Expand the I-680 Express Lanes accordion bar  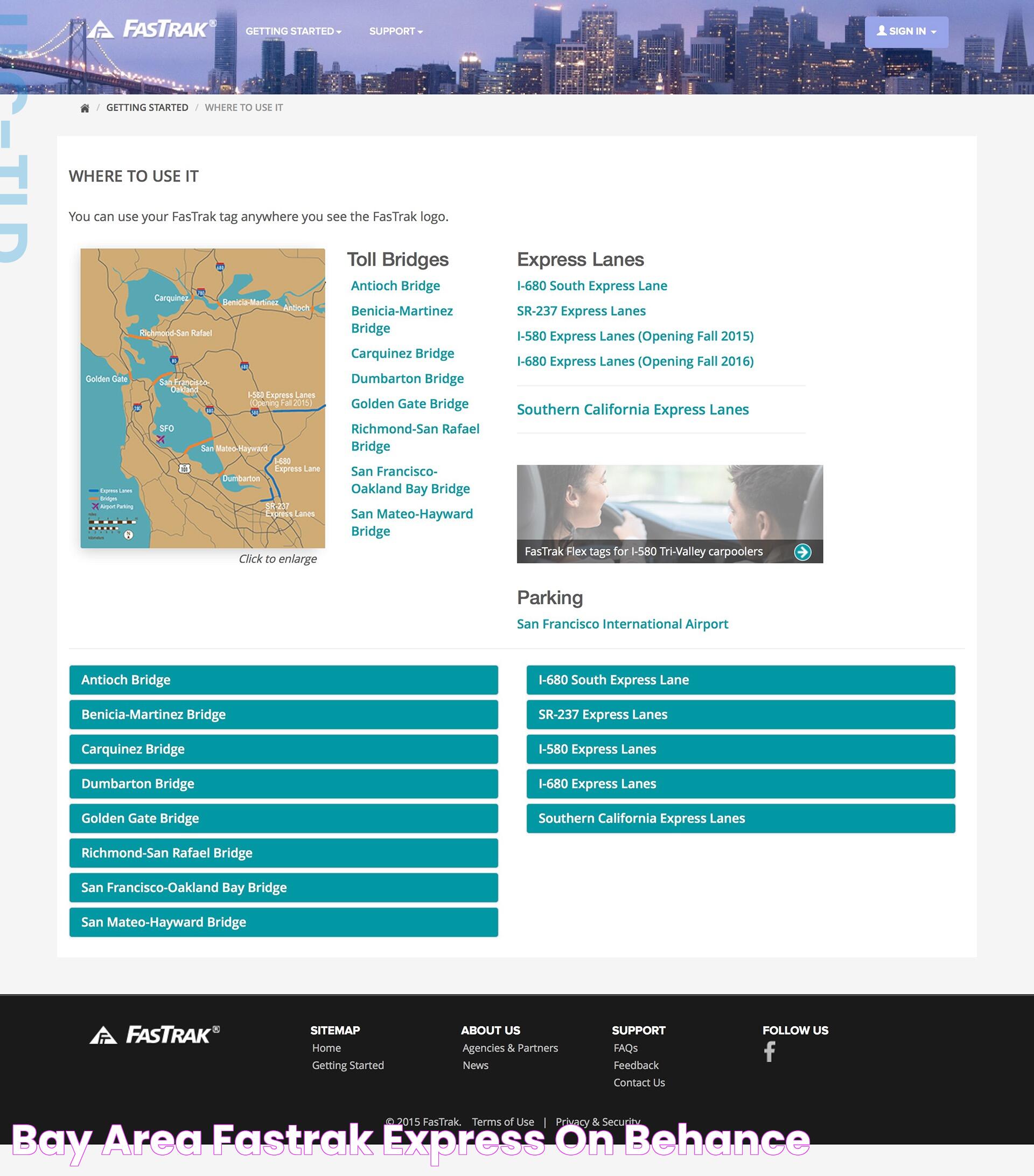[740, 784]
